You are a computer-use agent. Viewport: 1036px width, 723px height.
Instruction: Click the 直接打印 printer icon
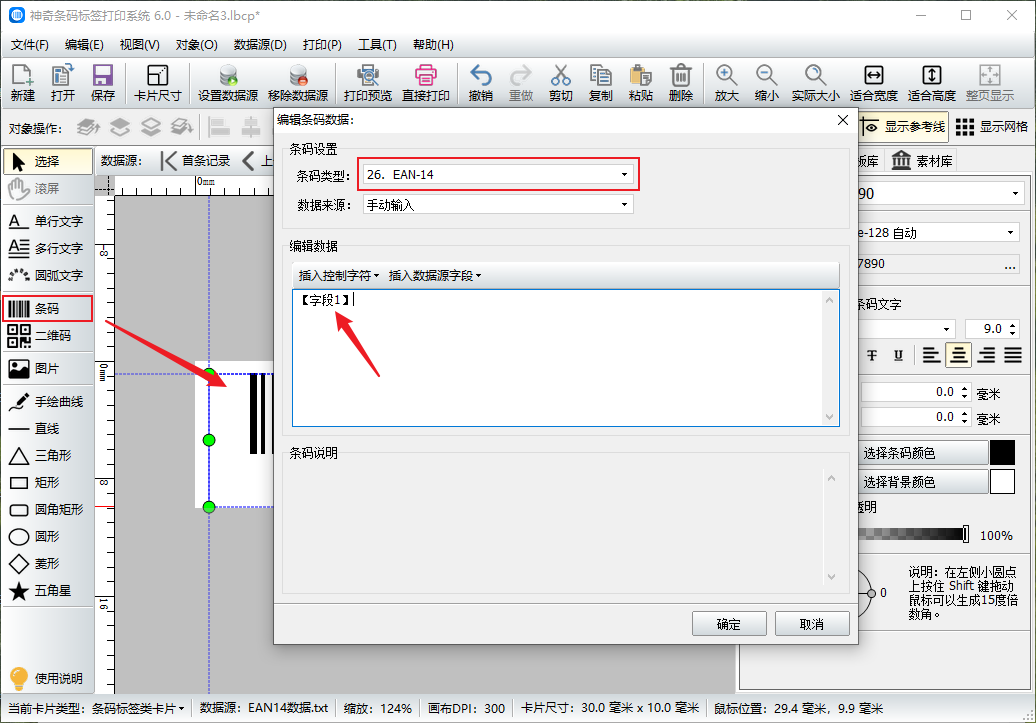click(x=426, y=83)
